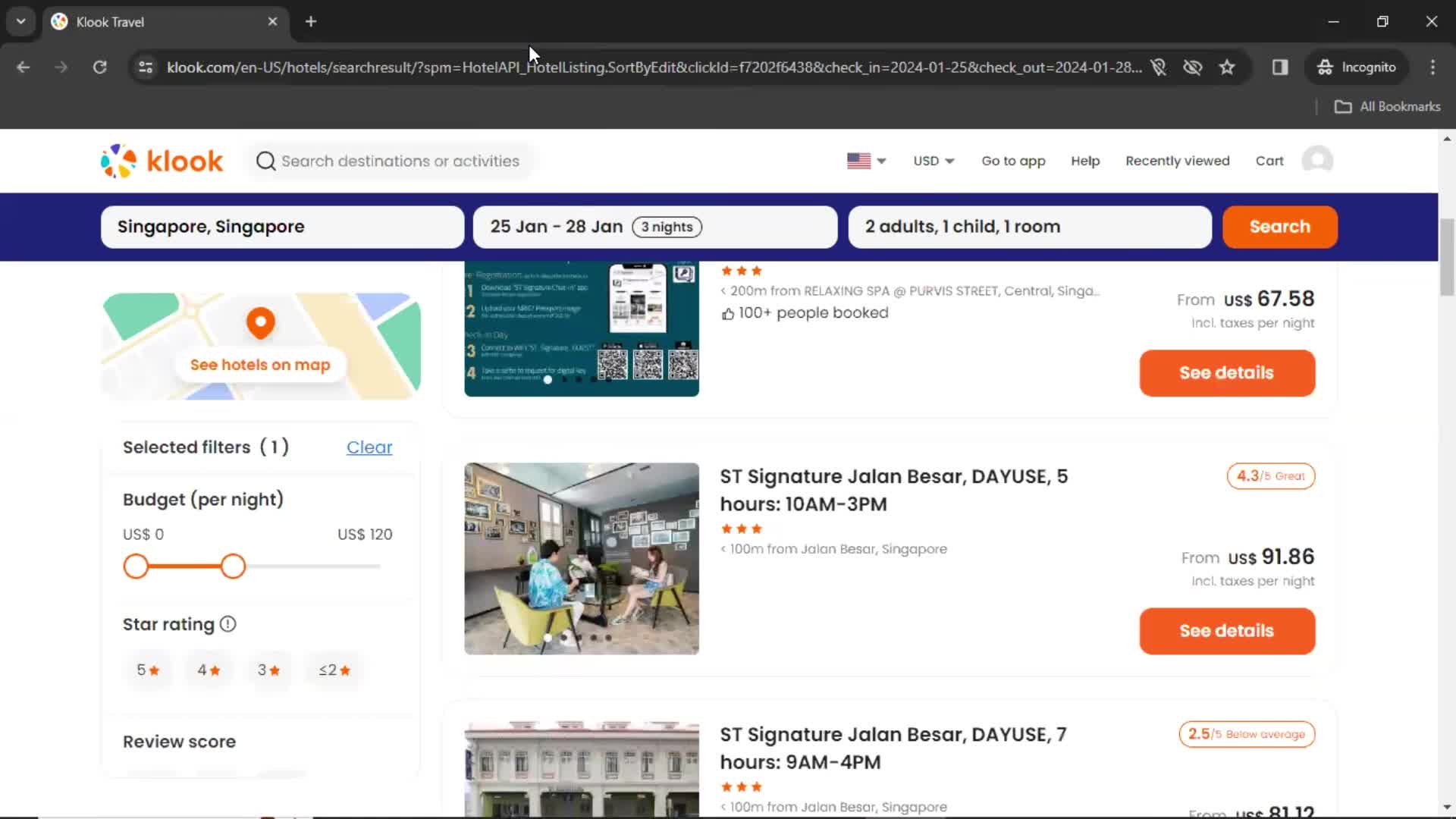This screenshot has width=1456, height=819.
Task: Open the Cart
Action: point(1269,161)
